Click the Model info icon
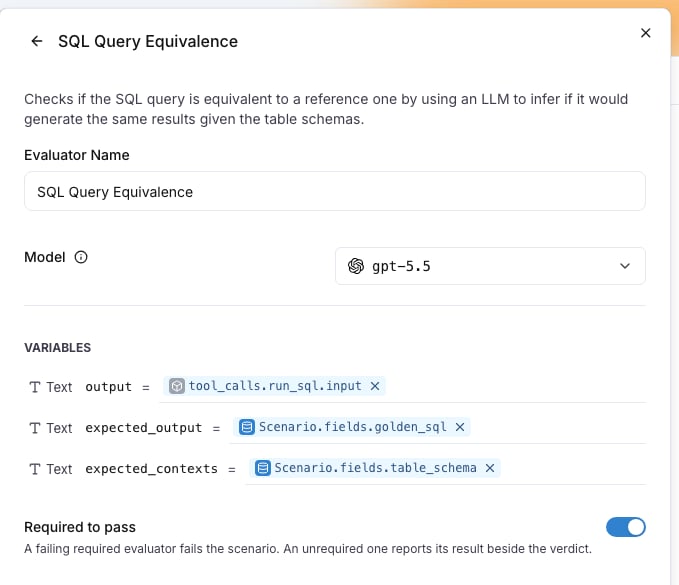This screenshot has height=585, width=679. point(81,257)
